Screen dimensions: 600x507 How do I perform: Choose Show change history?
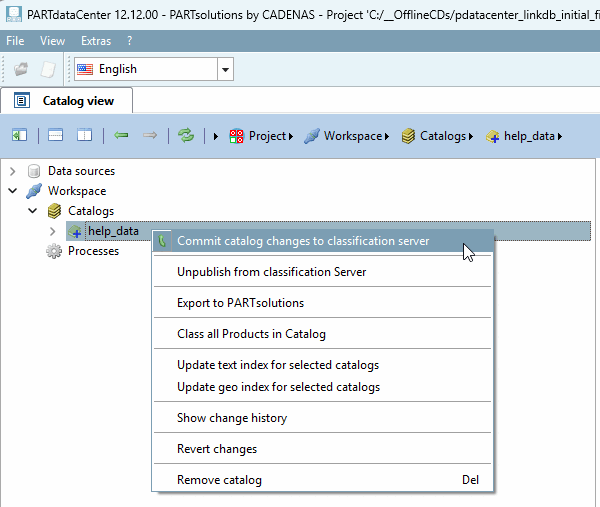(322, 418)
